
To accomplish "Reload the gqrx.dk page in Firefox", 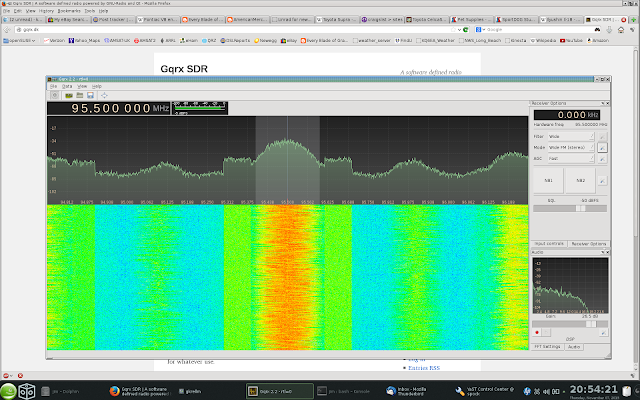I will (465, 30).
